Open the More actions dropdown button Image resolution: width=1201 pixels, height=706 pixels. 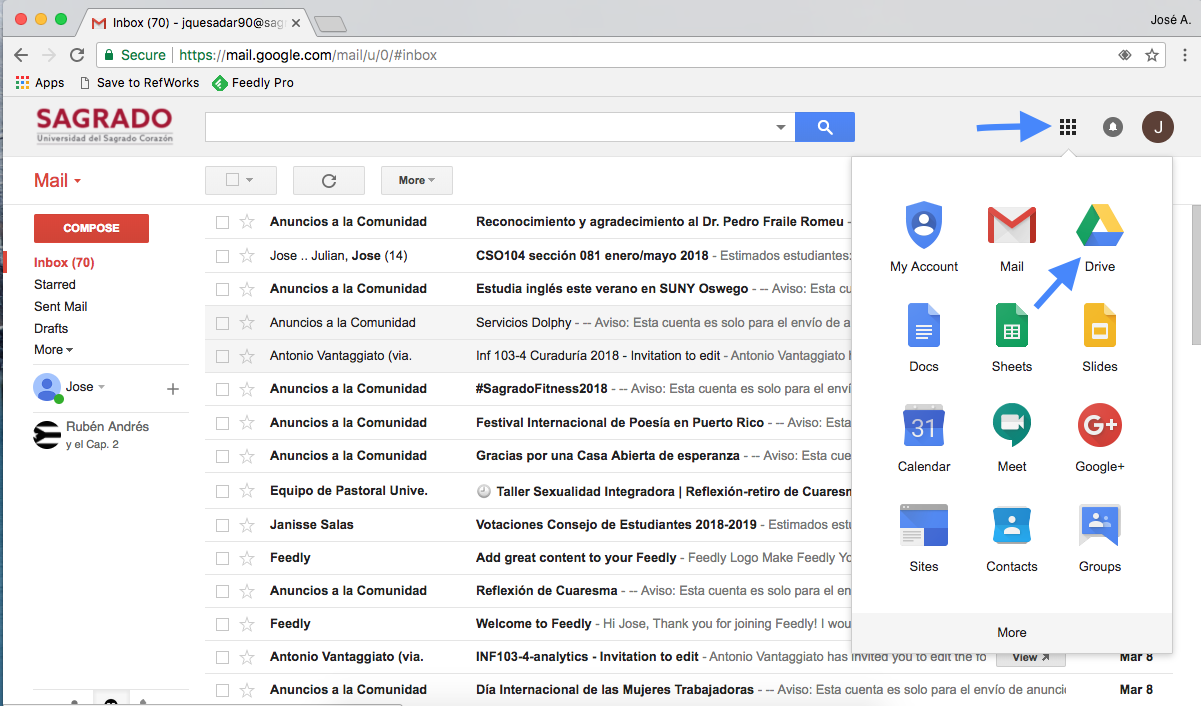point(417,181)
